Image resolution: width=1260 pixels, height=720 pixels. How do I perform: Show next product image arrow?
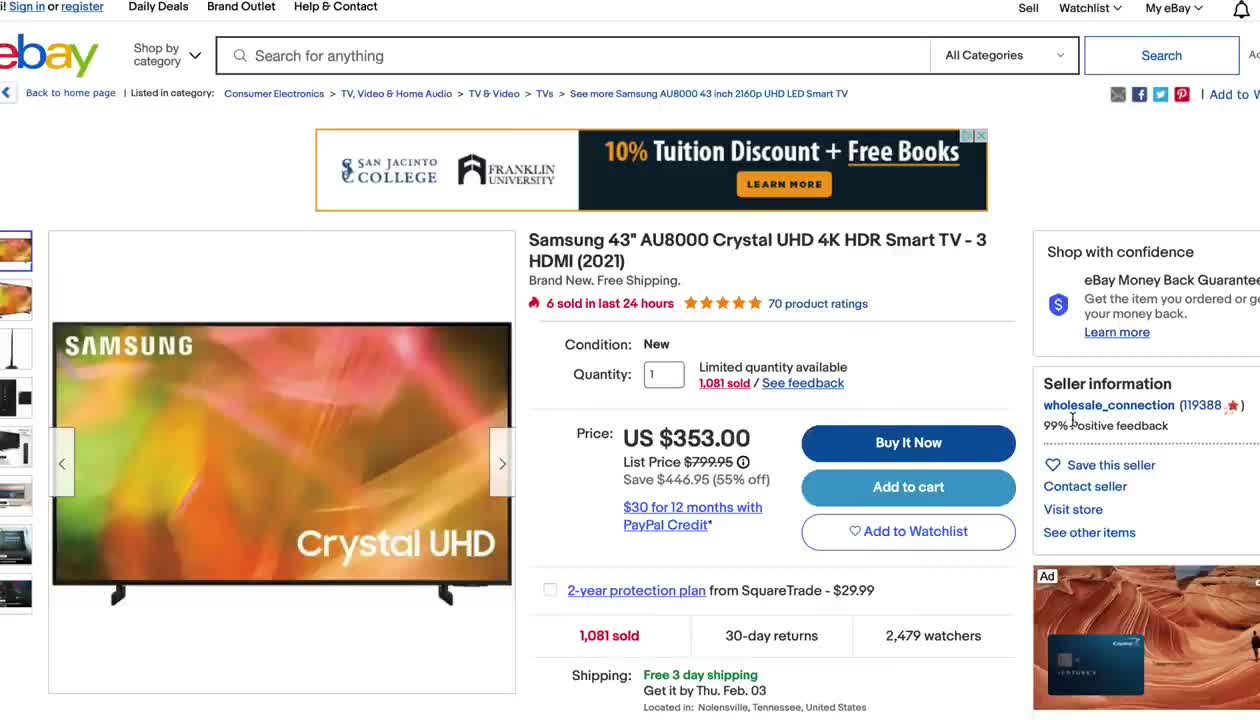[x=502, y=463]
